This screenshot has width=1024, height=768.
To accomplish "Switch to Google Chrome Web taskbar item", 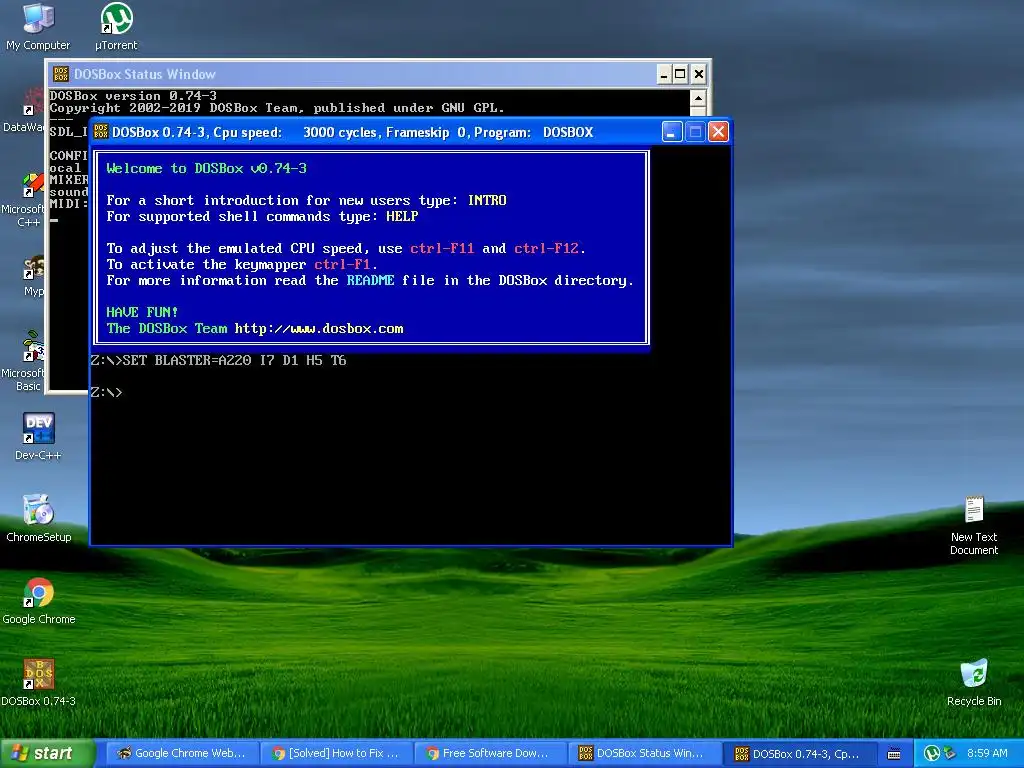I will 182,754.
